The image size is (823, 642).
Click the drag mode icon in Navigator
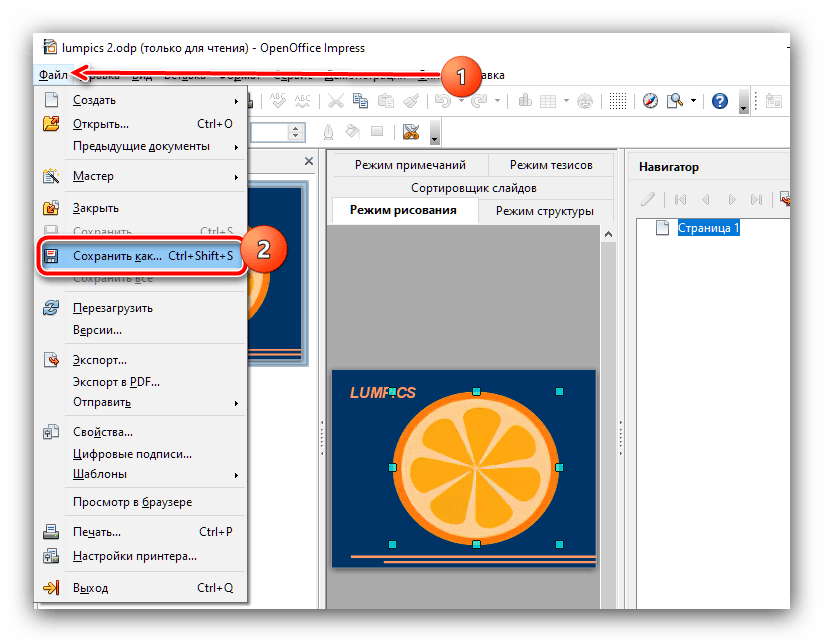tap(785, 199)
